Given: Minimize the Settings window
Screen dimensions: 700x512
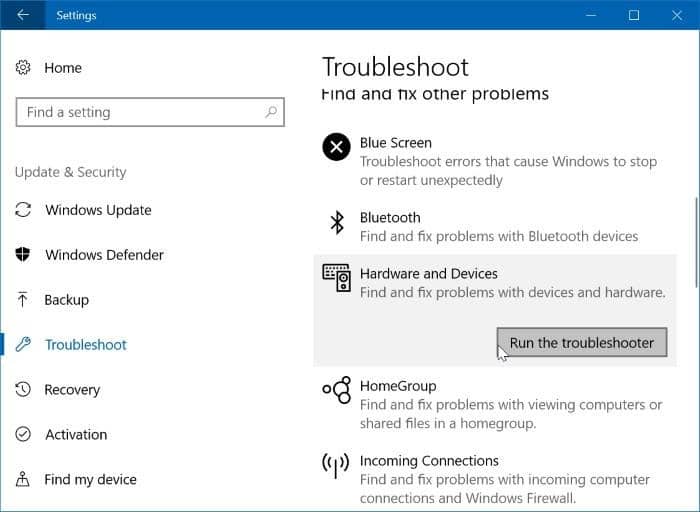Looking at the screenshot, I should [591, 15].
